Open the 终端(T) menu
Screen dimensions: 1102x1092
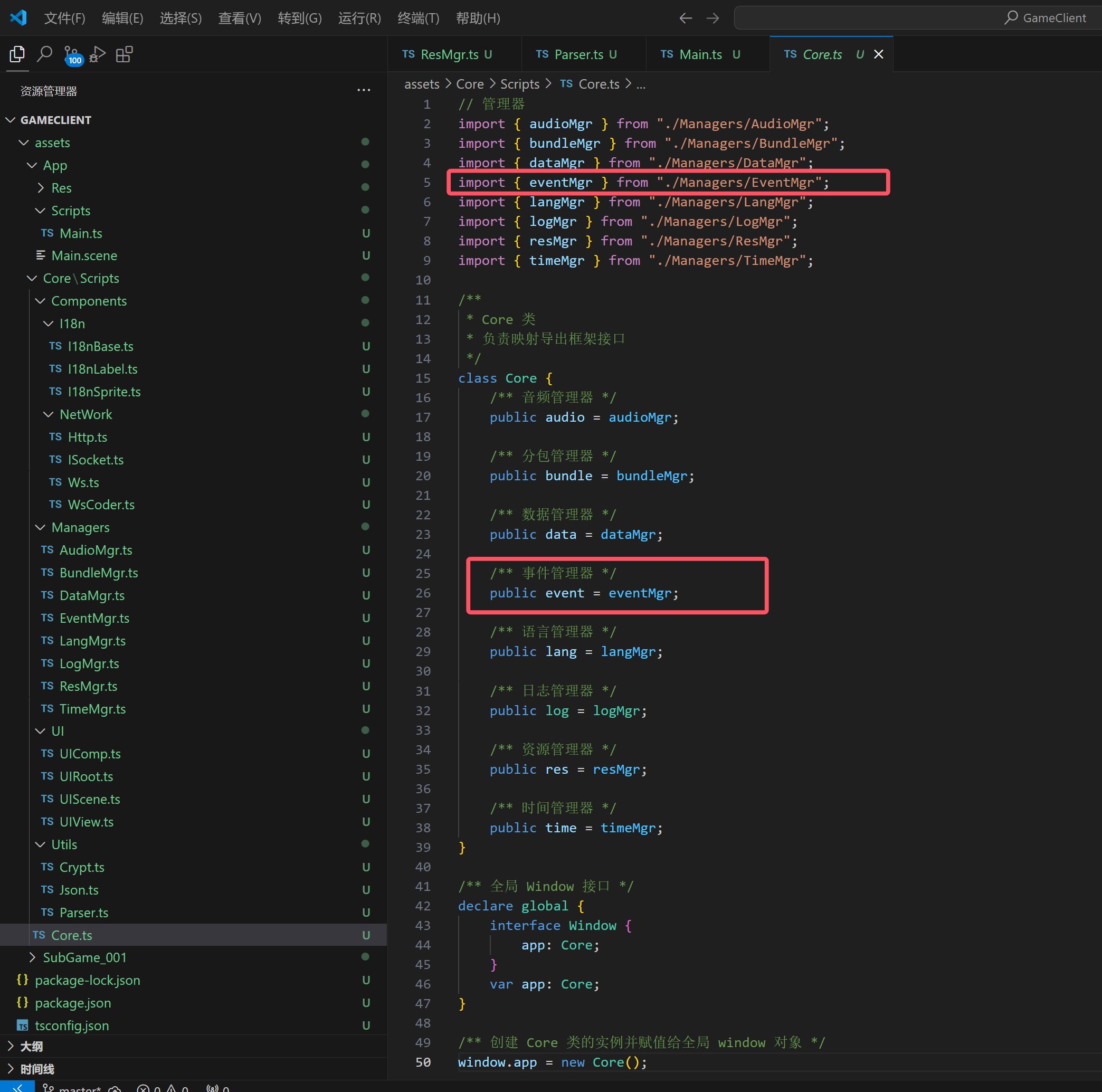(418, 18)
